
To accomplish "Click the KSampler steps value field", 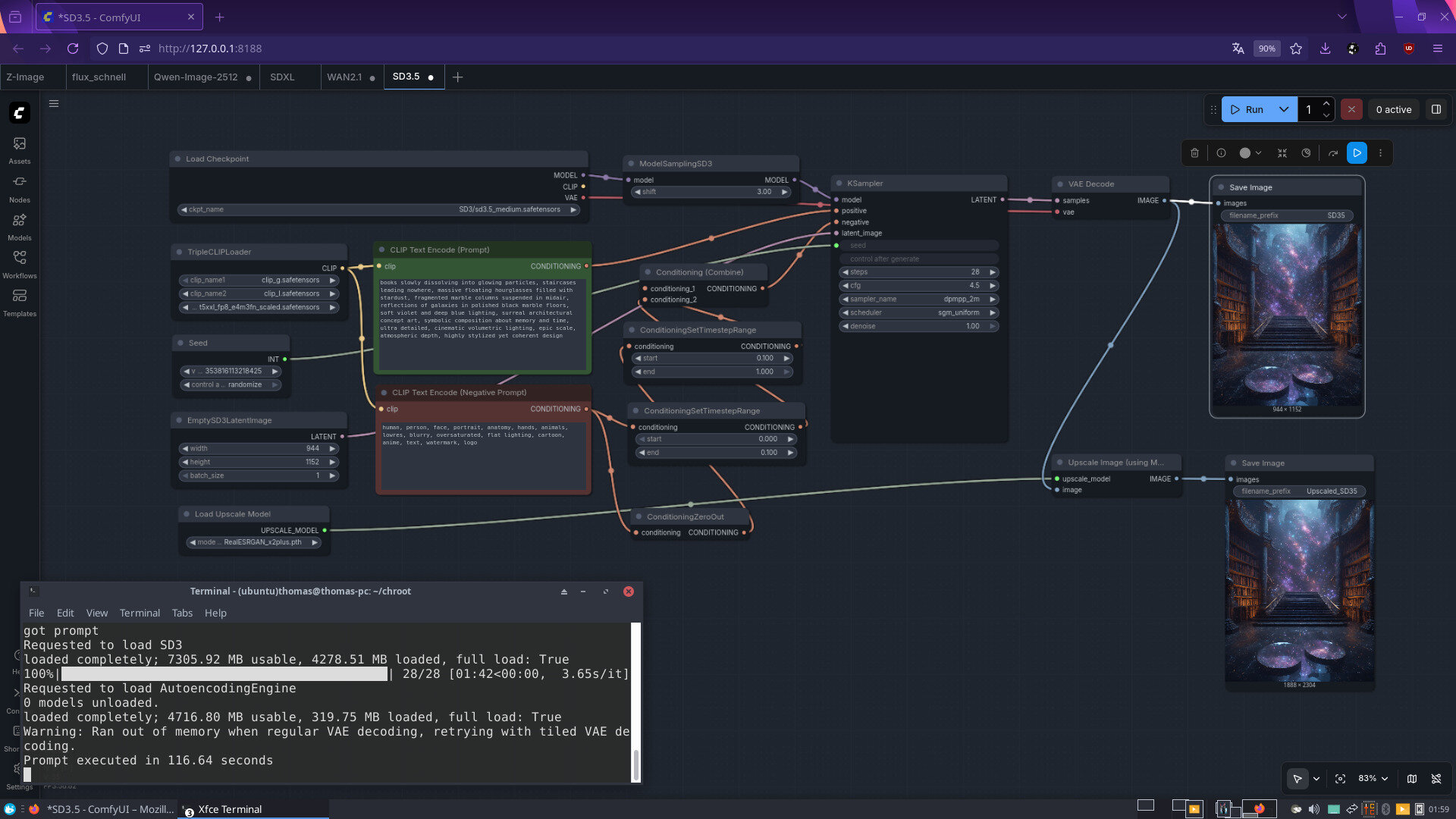I will (918, 271).
